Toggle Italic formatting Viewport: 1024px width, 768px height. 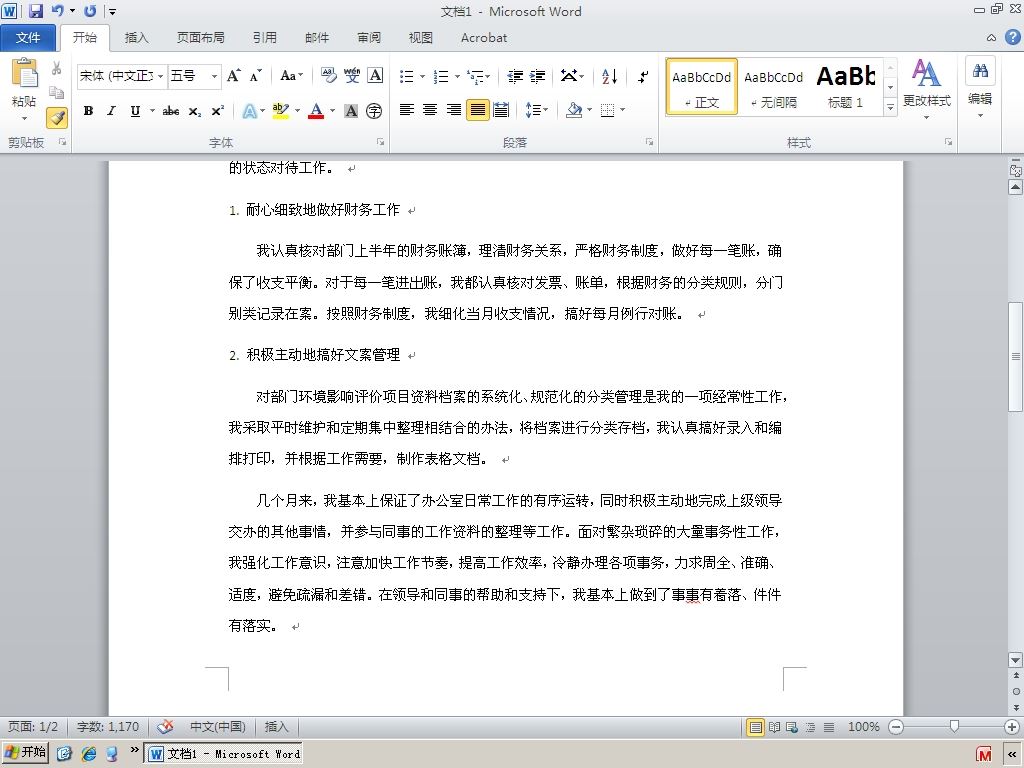tap(111, 111)
